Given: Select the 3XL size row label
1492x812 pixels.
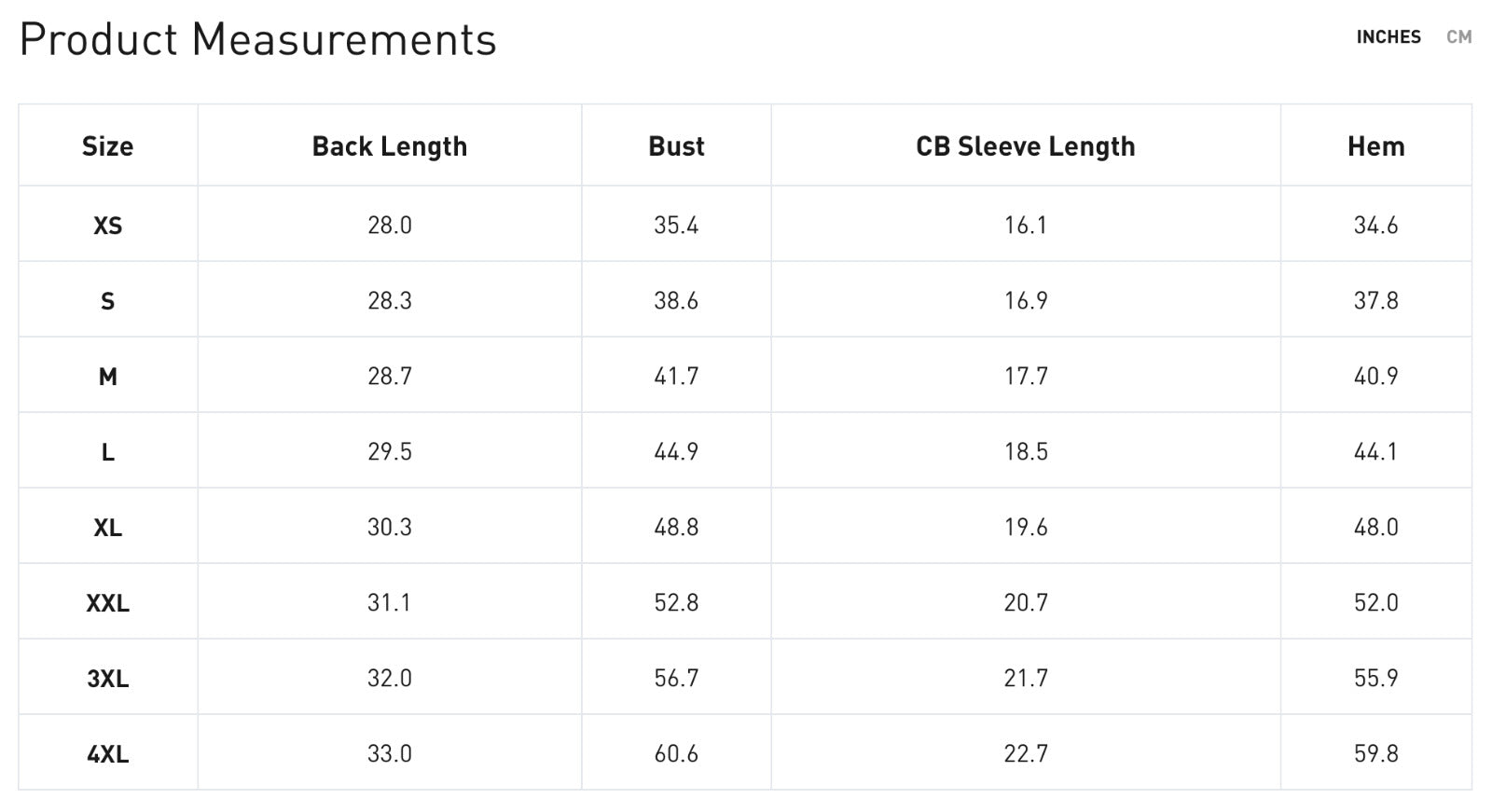Looking at the screenshot, I should click(x=107, y=679).
